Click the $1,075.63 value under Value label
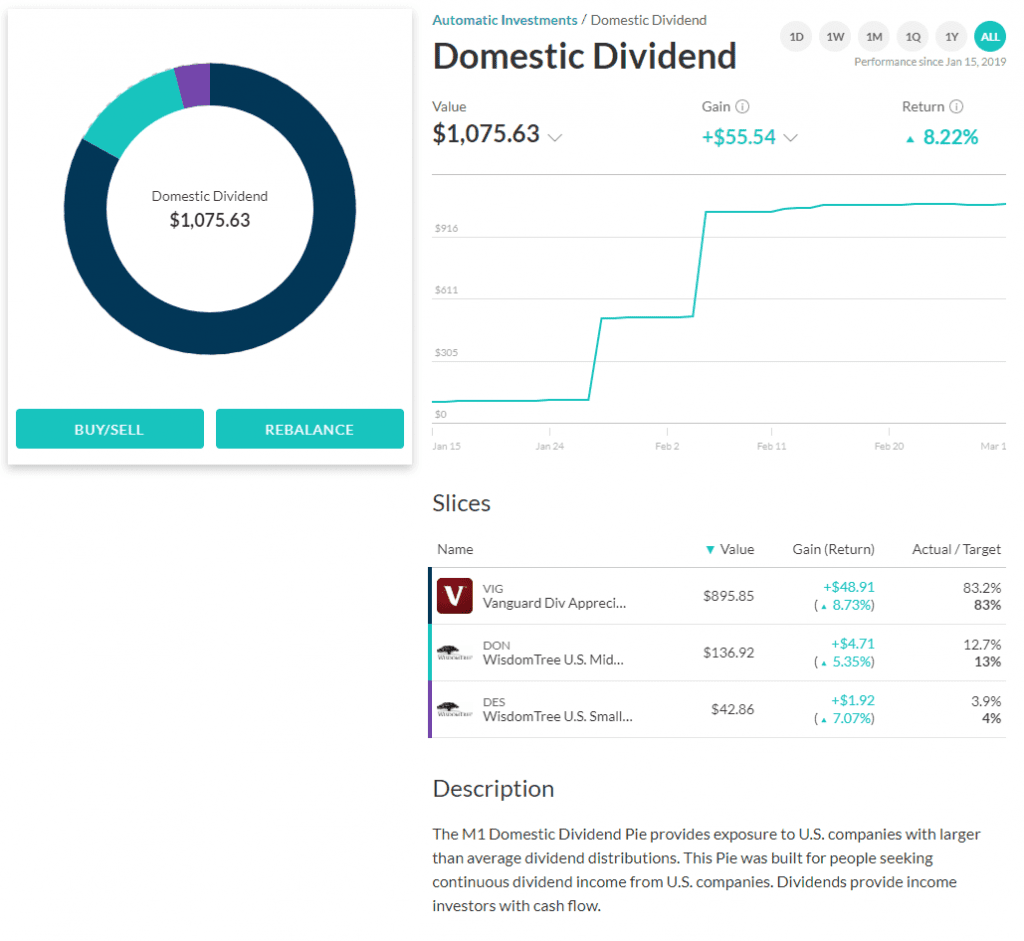The image size is (1024, 941). [x=486, y=134]
